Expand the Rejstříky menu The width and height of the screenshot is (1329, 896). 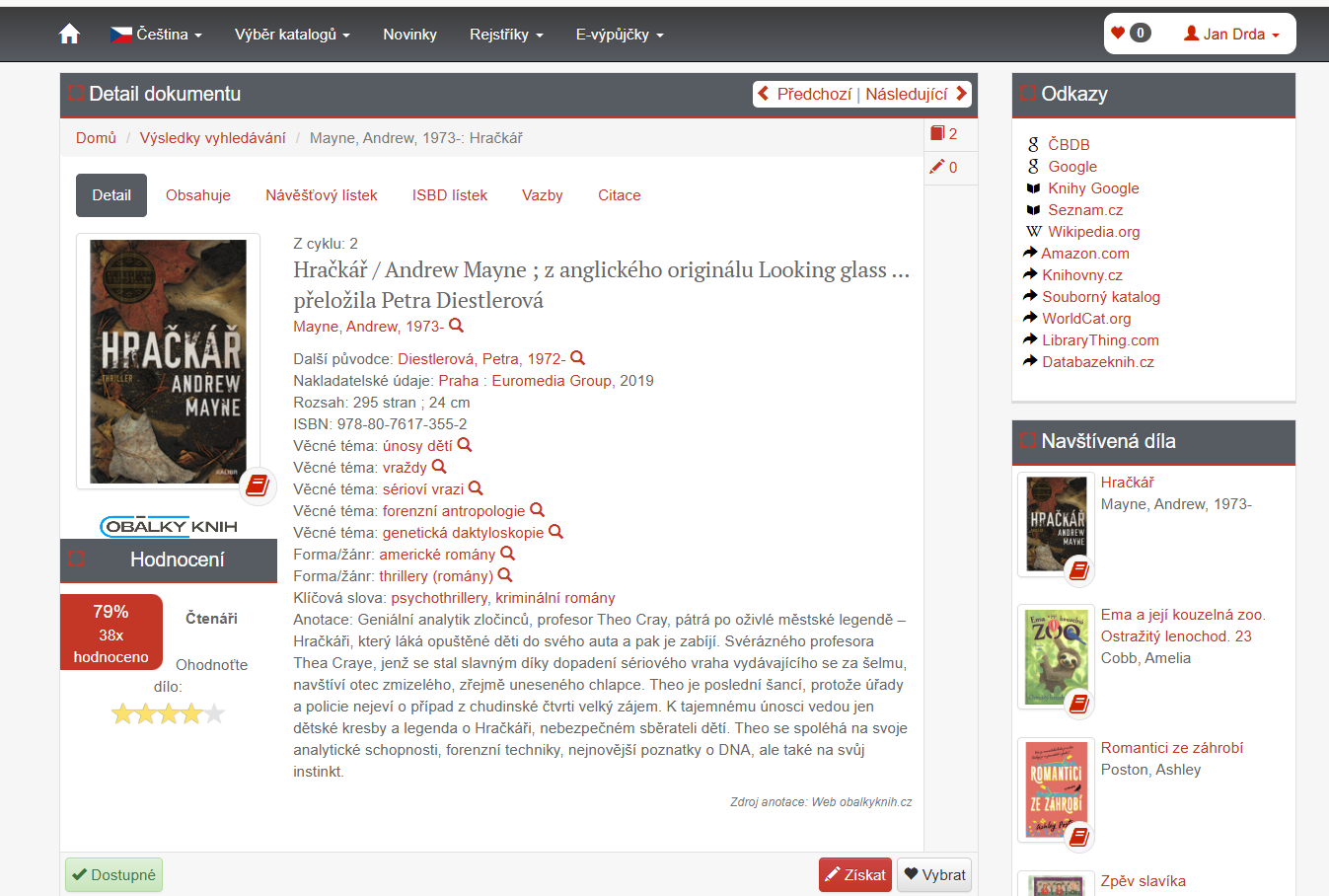tap(506, 35)
